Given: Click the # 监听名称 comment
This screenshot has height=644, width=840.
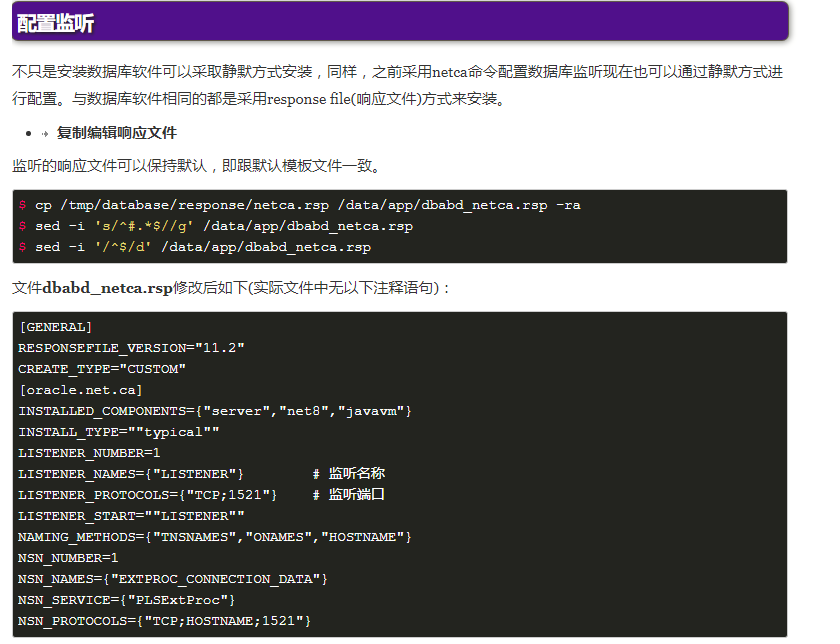Looking at the screenshot, I should [349, 474].
